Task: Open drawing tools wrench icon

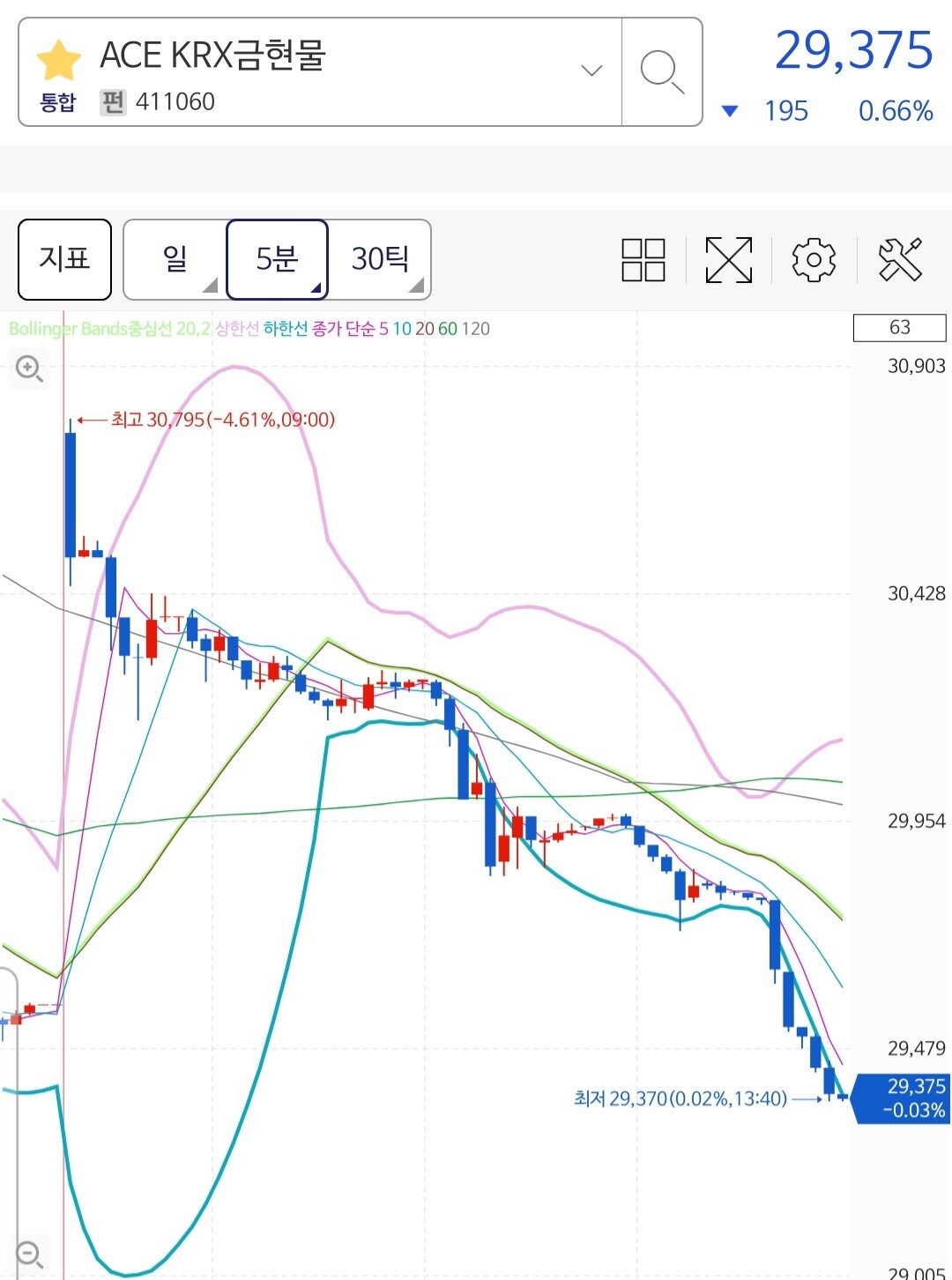Action: click(900, 260)
